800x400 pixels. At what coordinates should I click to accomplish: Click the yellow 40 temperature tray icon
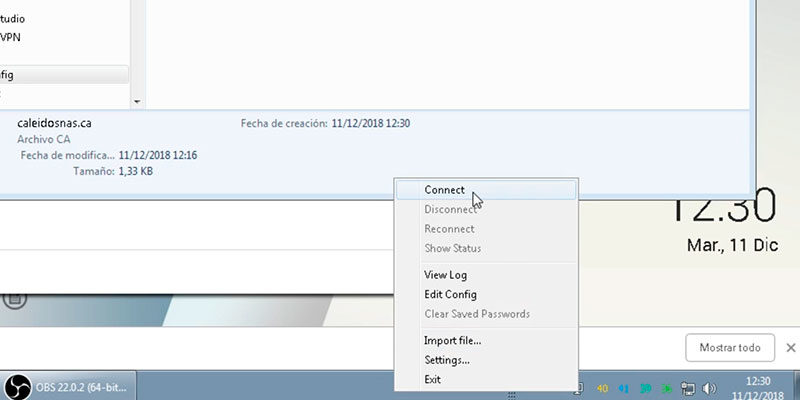click(602, 388)
